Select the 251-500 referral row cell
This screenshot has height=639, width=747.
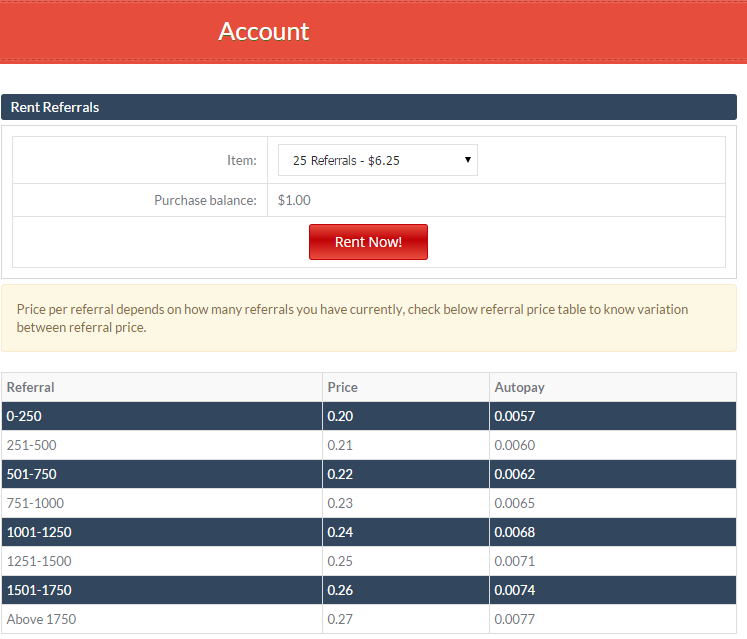(x=162, y=445)
